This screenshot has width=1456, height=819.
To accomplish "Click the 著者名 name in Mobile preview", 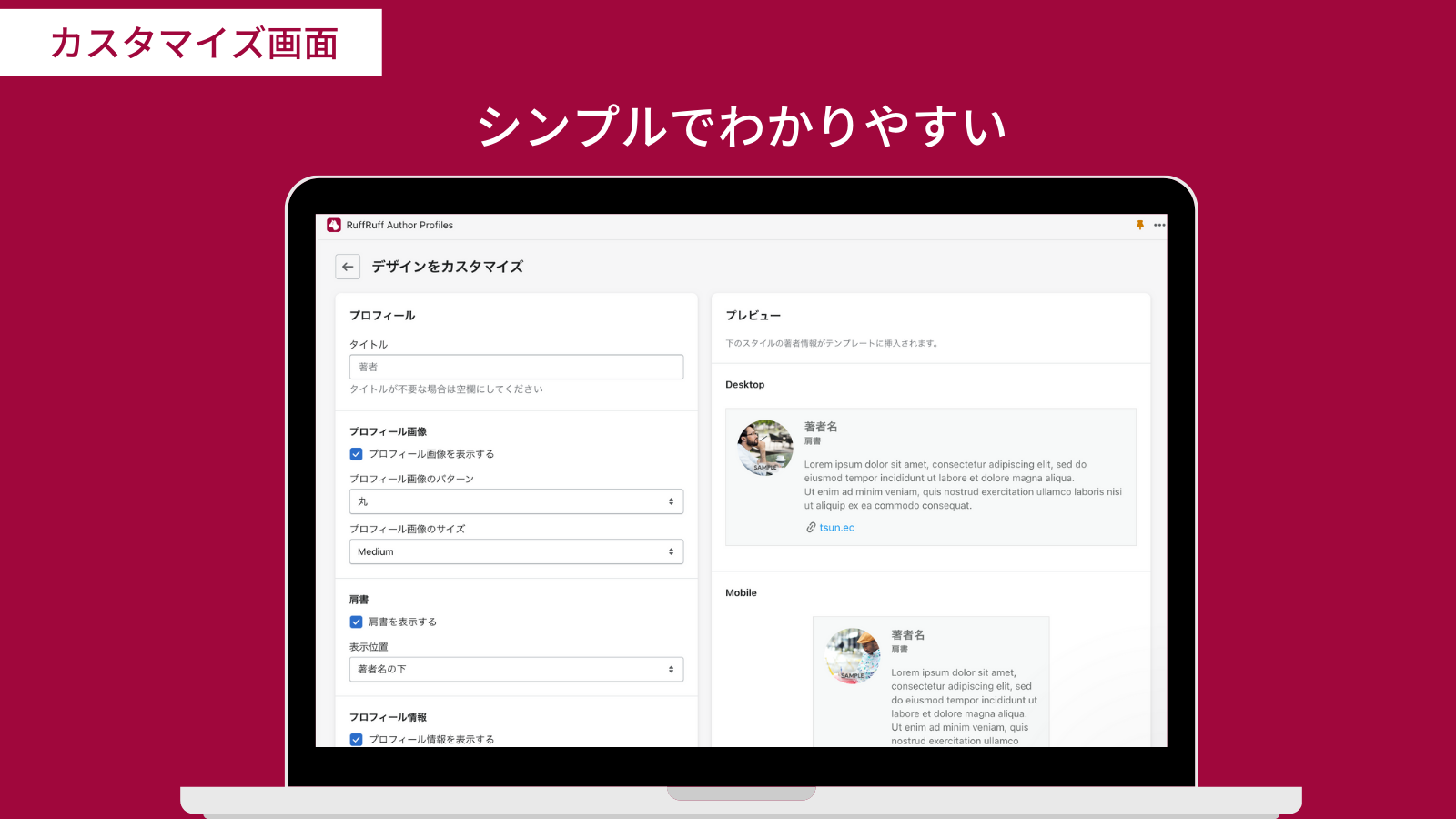I will (x=907, y=635).
